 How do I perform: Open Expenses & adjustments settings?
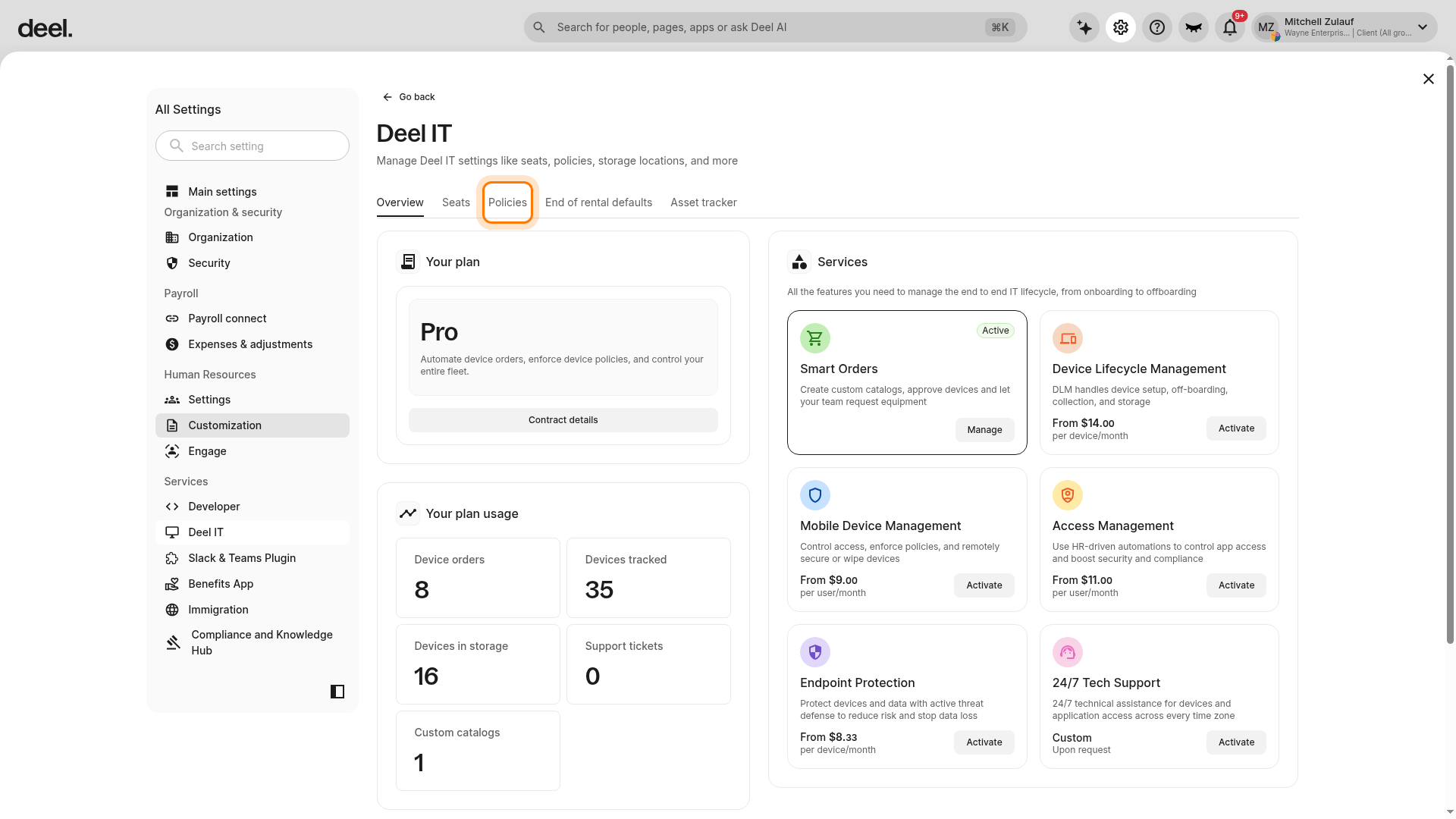point(253,344)
